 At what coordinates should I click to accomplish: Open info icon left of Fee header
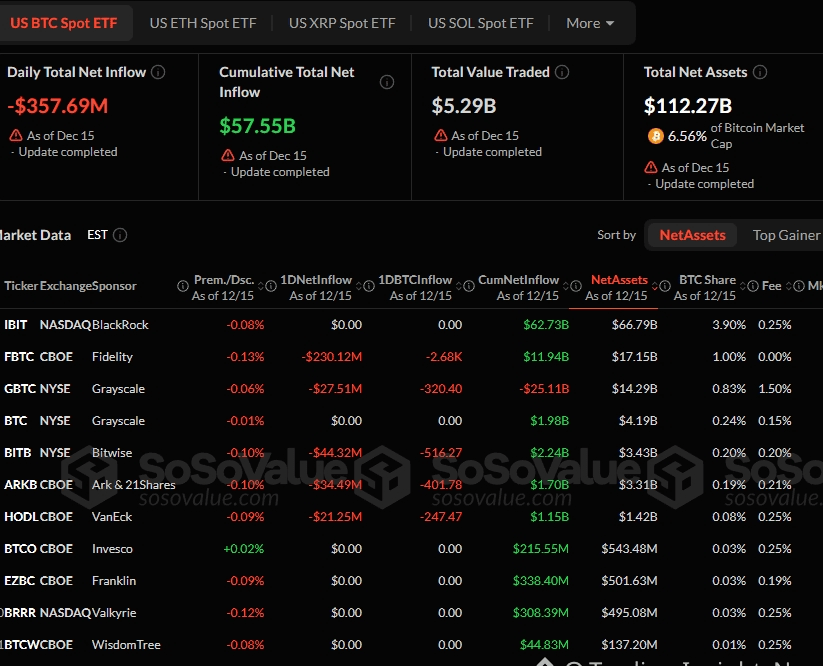753,286
